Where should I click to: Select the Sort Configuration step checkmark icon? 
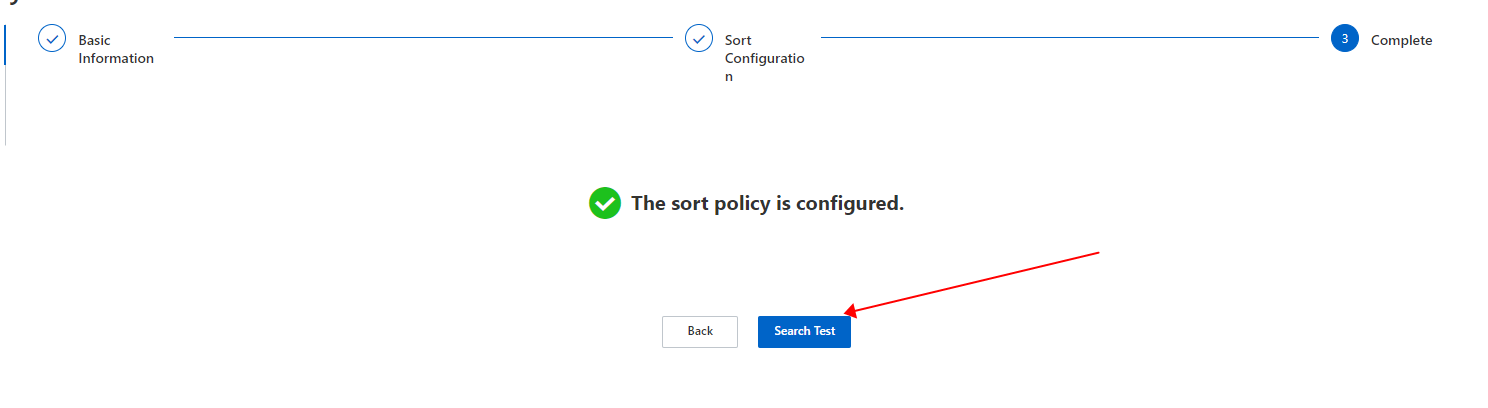click(x=699, y=38)
